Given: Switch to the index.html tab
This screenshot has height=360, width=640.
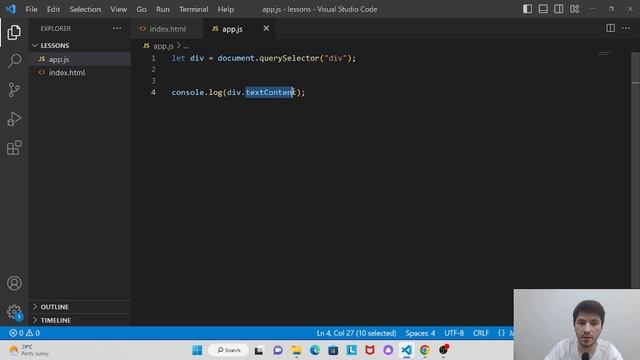Looking at the screenshot, I should point(167,29).
